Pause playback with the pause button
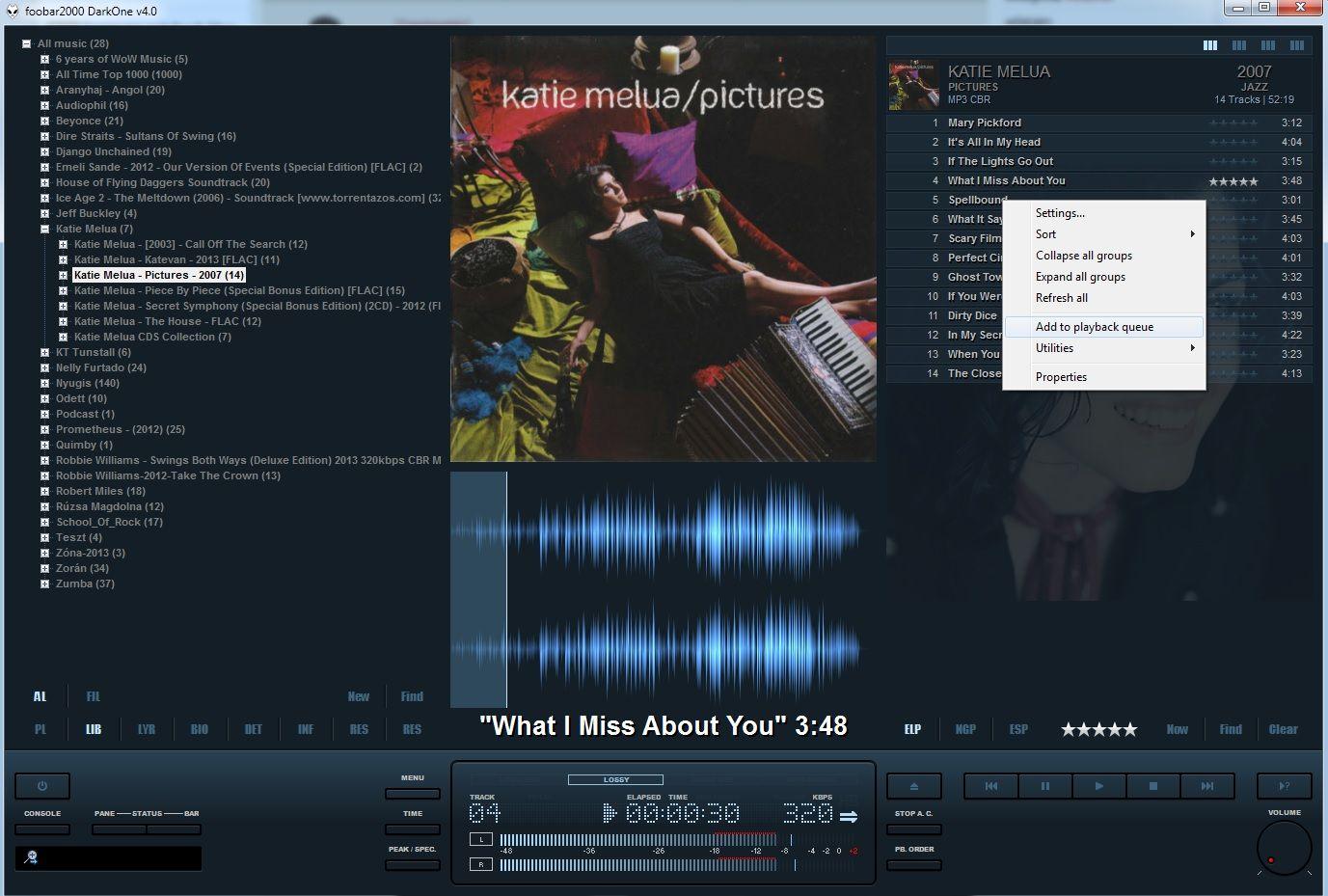Image resolution: width=1328 pixels, height=896 pixels. tap(1044, 786)
